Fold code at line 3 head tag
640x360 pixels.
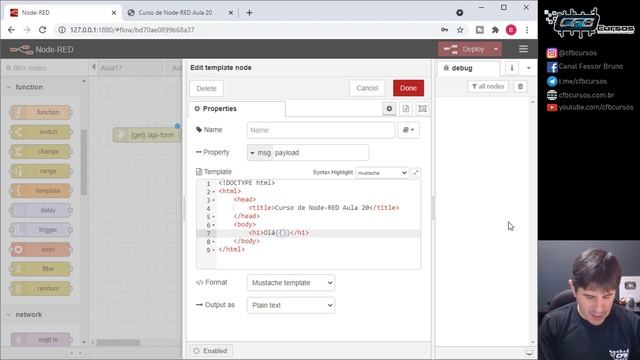click(213, 200)
